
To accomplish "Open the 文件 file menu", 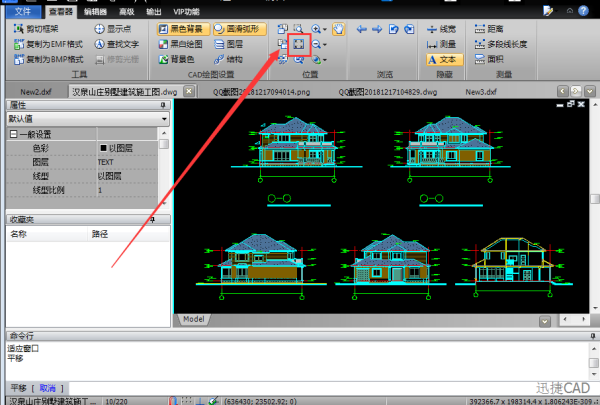I will pyautogui.click(x=24, y=11).
